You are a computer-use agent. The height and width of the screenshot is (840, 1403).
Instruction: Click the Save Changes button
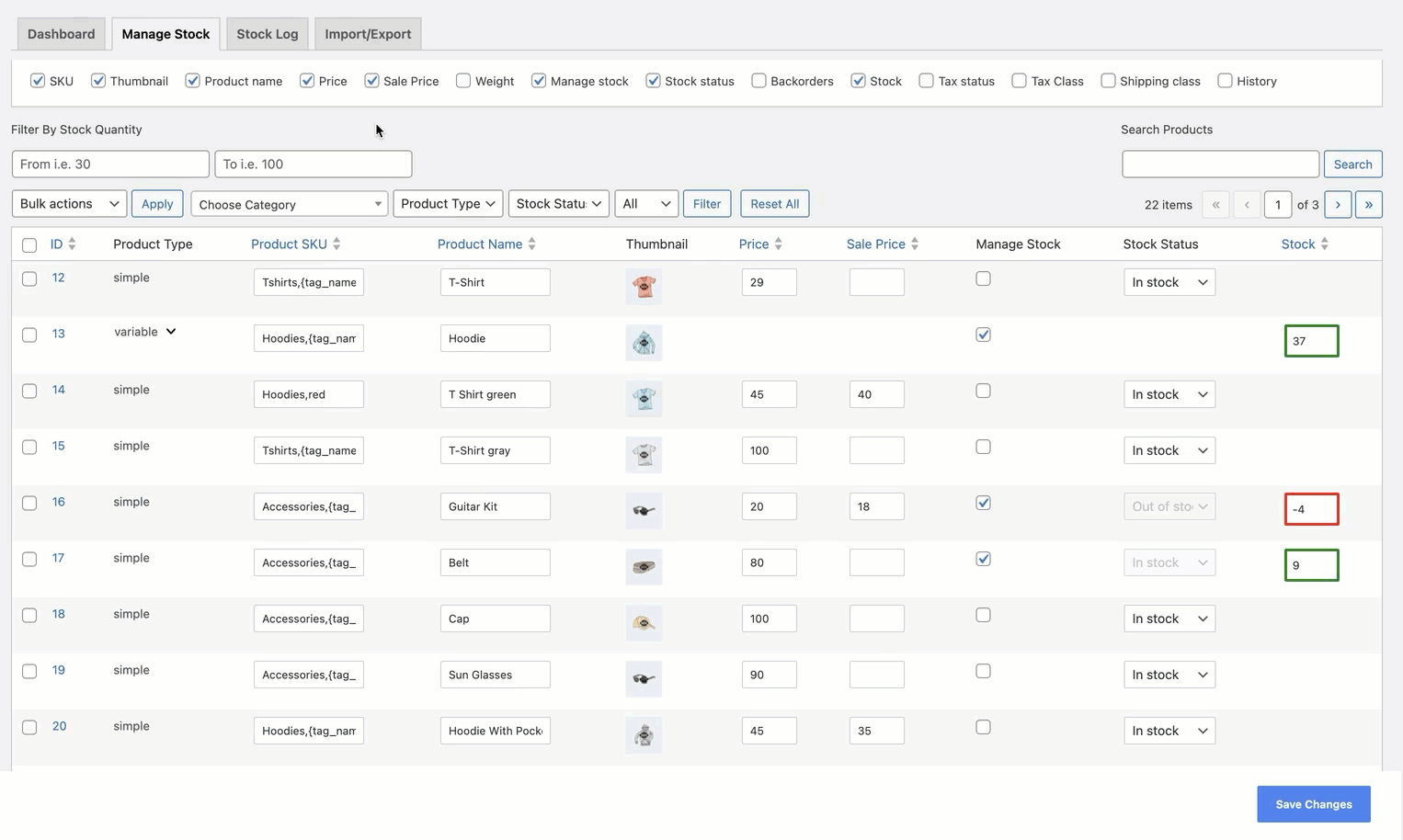click(x=1313, y=803)
